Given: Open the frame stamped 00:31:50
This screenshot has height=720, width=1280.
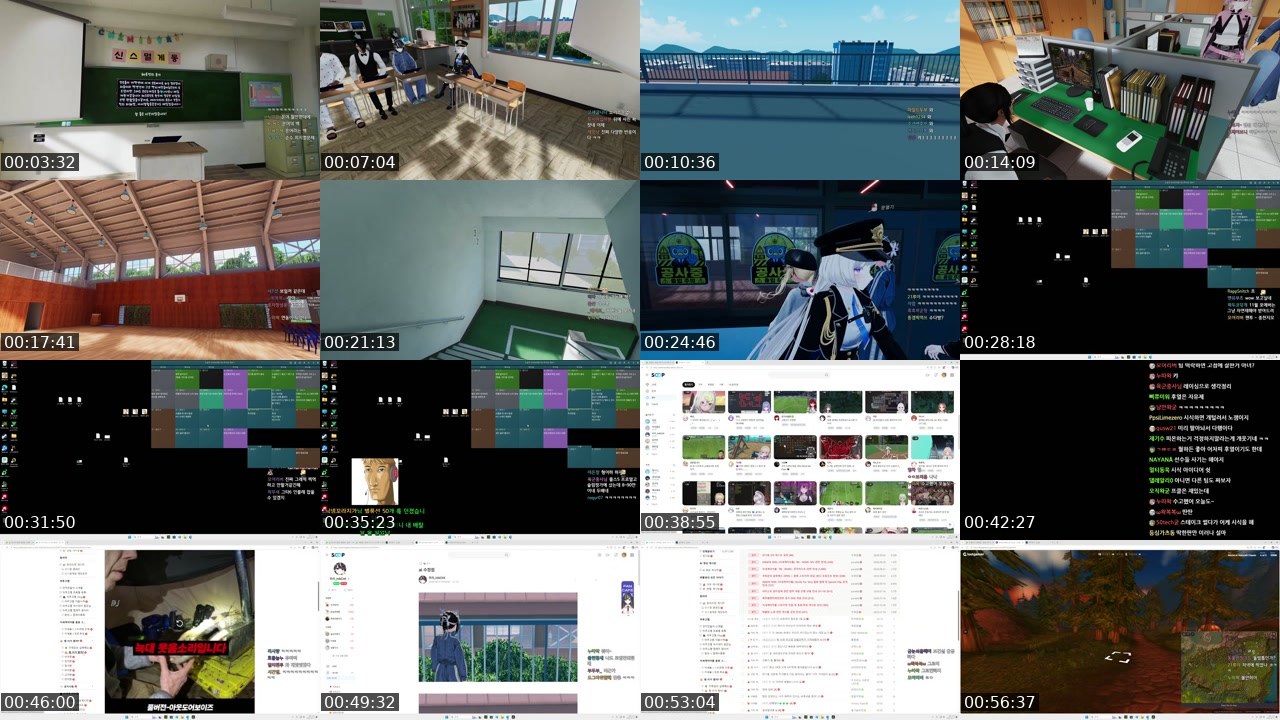Looking at the screenshot, I should [160, 450].
